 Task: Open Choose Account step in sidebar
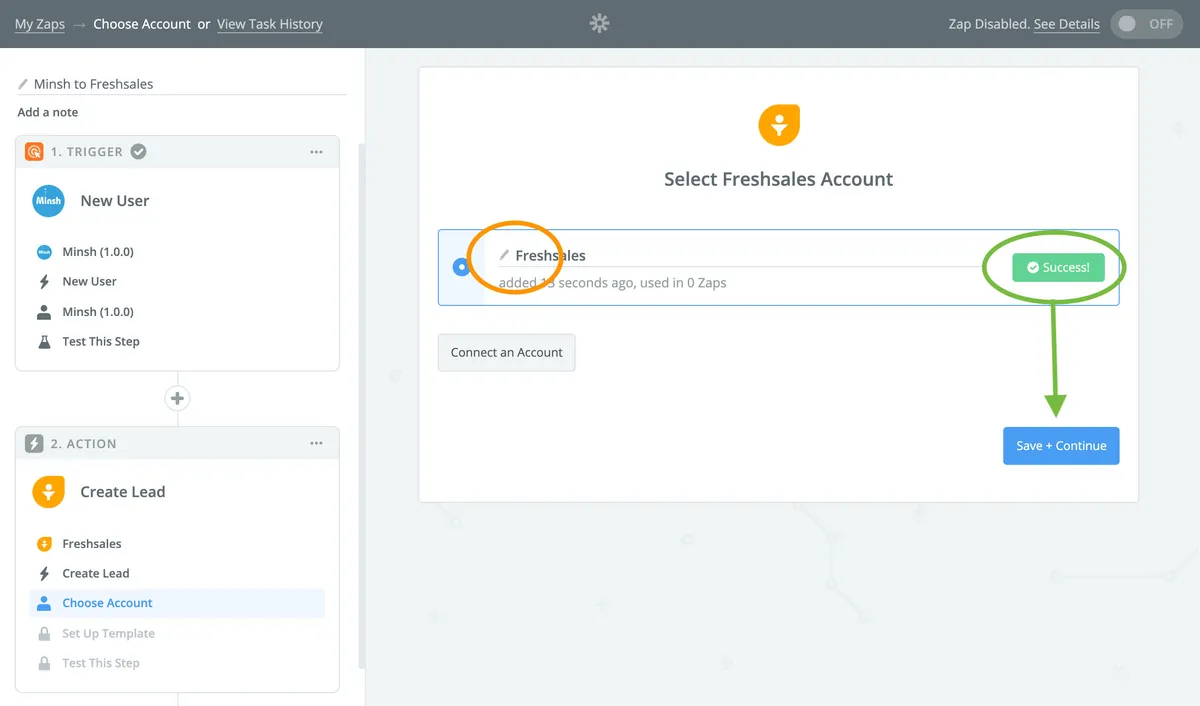107,603
